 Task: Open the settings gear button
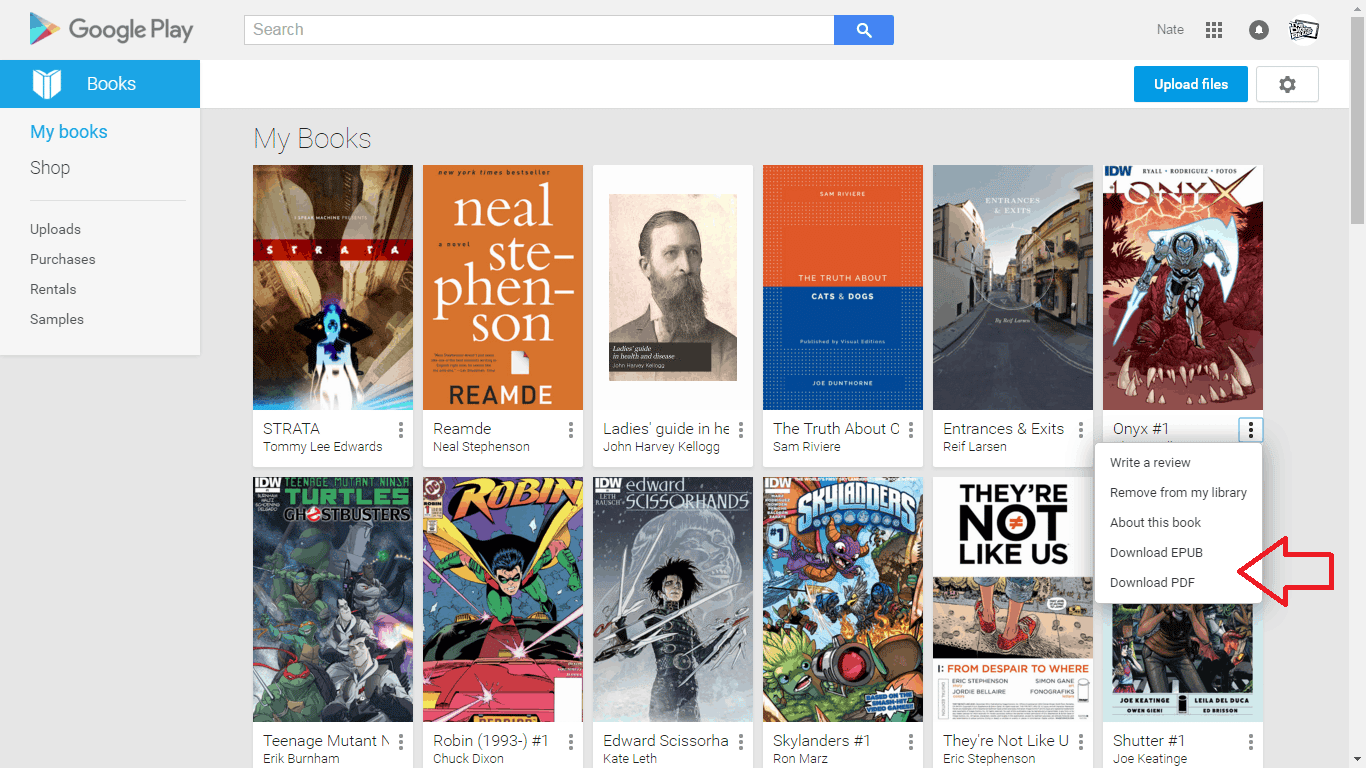click(x=1287, y=85)
